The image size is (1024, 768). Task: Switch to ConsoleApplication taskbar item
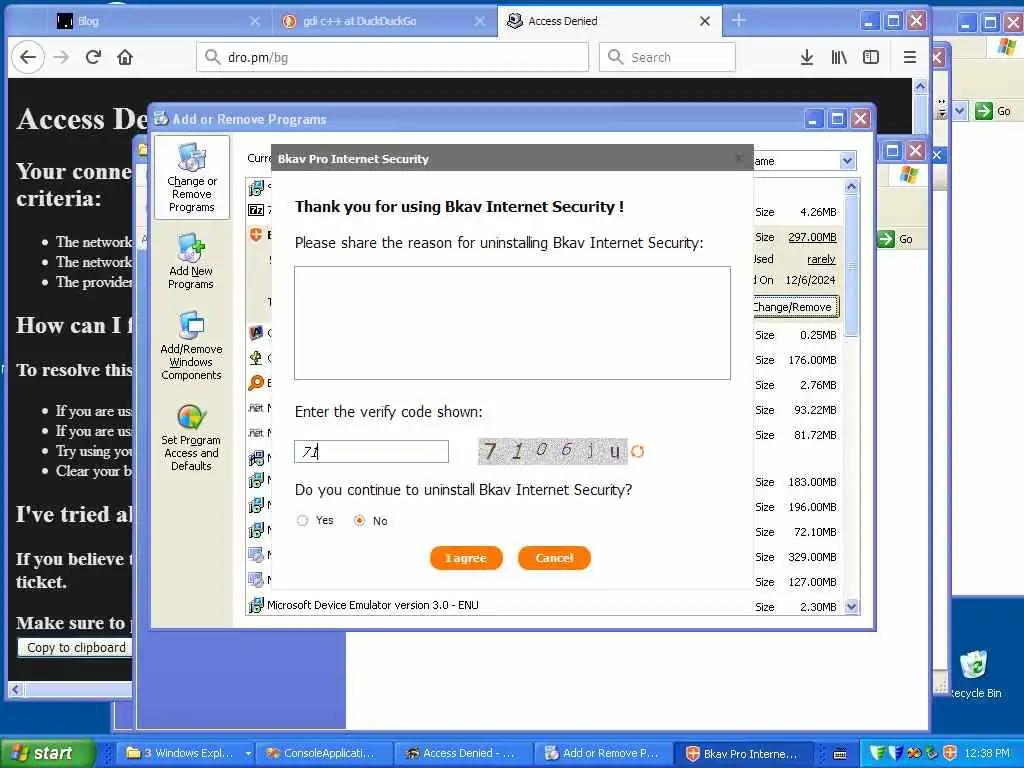pyautogui.click(x=324, y=753)
